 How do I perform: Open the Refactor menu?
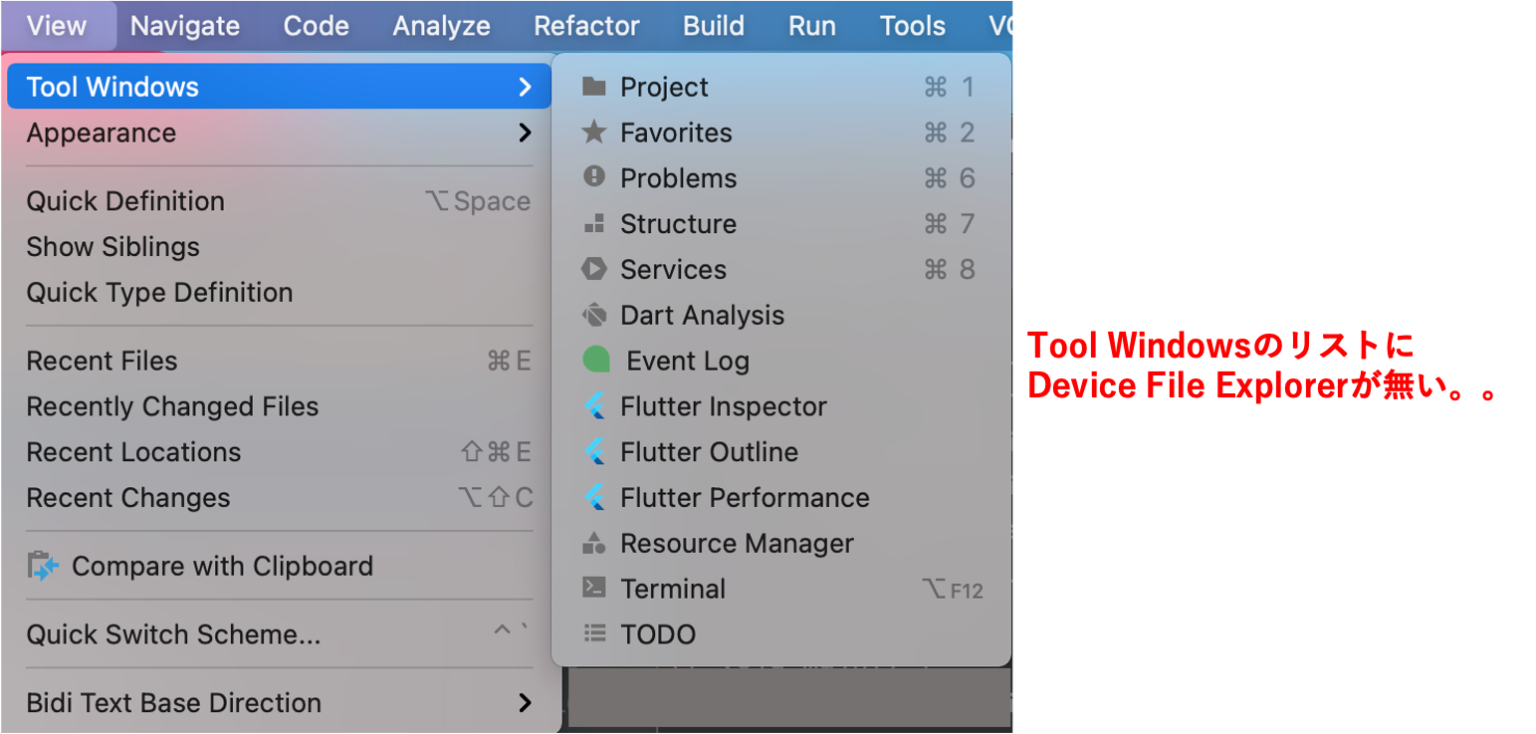(587, 25)
